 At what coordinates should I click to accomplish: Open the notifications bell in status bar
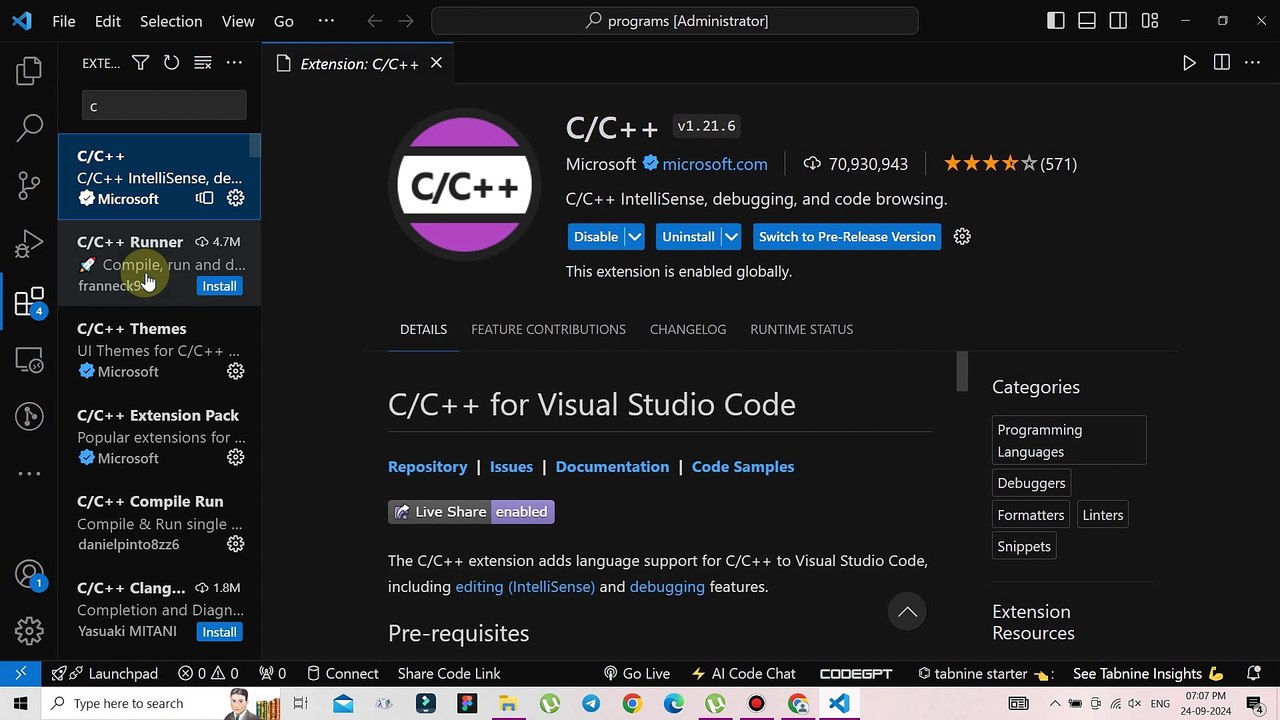click(1254, 673)
